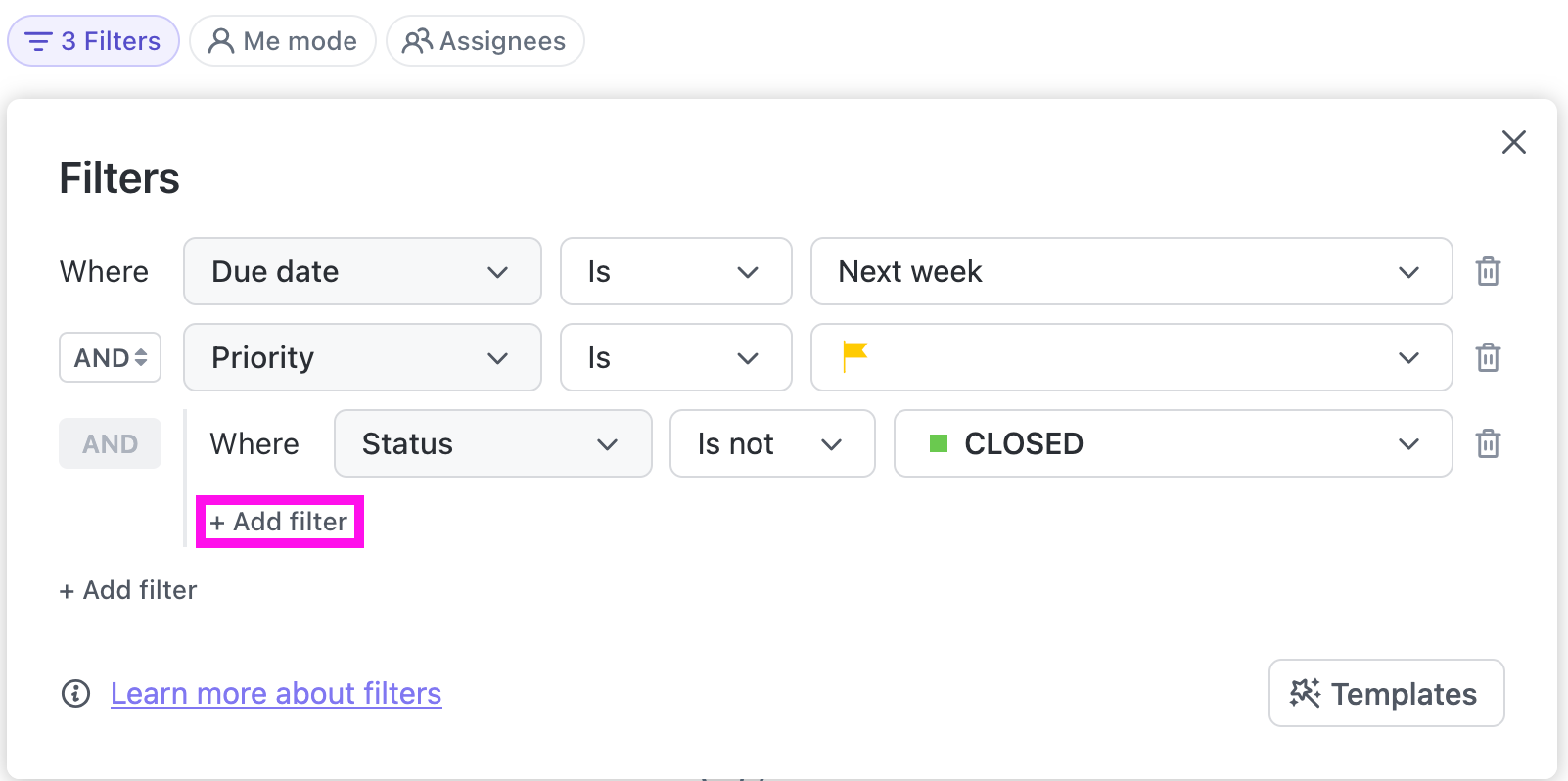Open the CLOSED status value dropdown

(1172, 443)
